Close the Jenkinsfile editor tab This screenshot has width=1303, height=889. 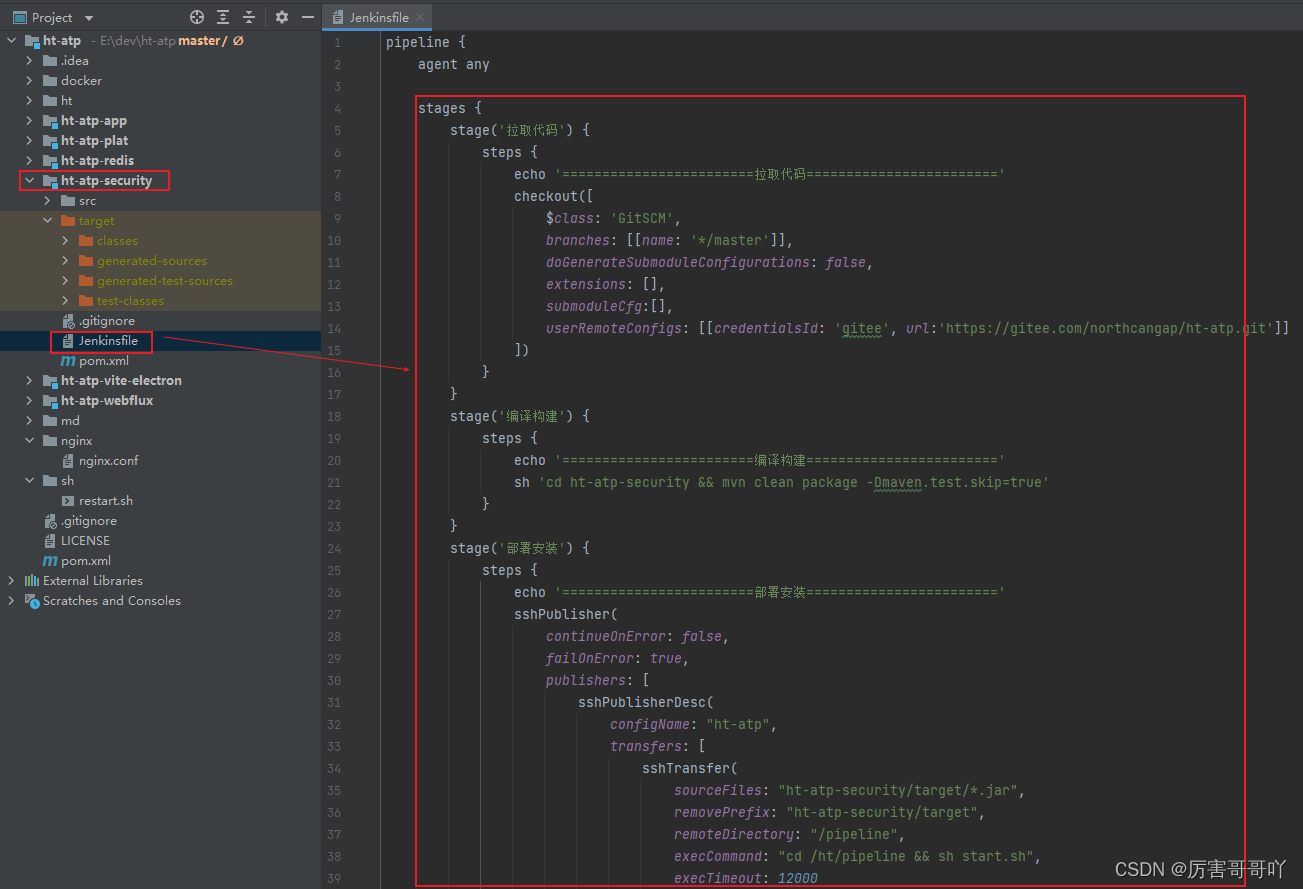tap(420, 17)
